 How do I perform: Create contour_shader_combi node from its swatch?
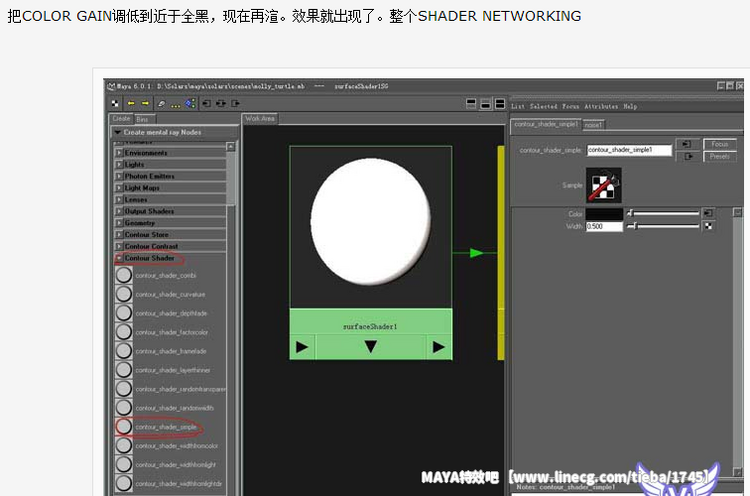click(124, 275)
